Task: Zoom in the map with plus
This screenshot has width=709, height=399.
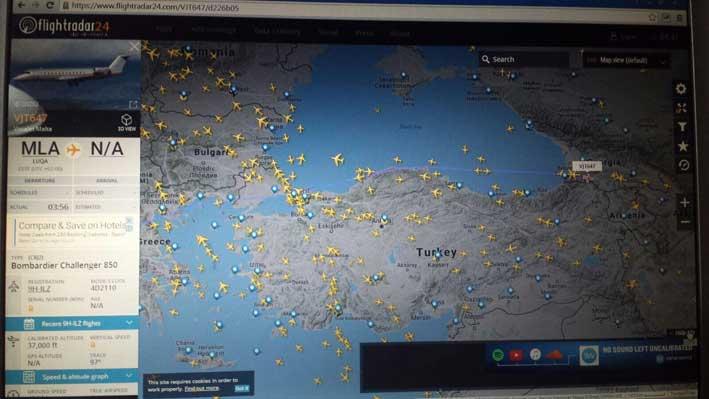Action: (685, 203)
